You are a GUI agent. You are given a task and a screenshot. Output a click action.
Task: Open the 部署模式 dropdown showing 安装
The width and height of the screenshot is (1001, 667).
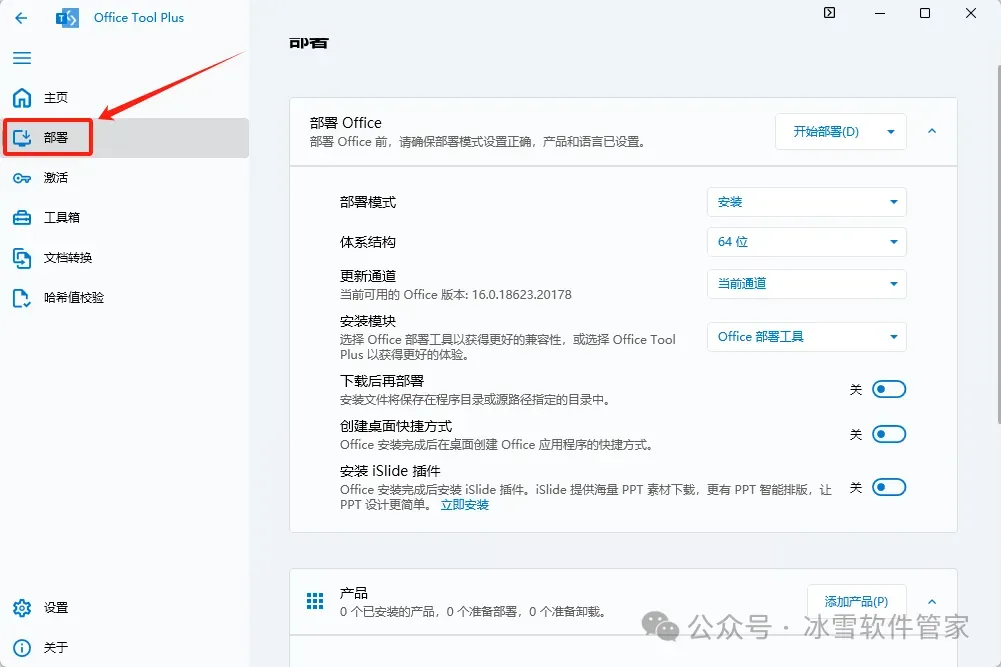(x=806, y=202)
